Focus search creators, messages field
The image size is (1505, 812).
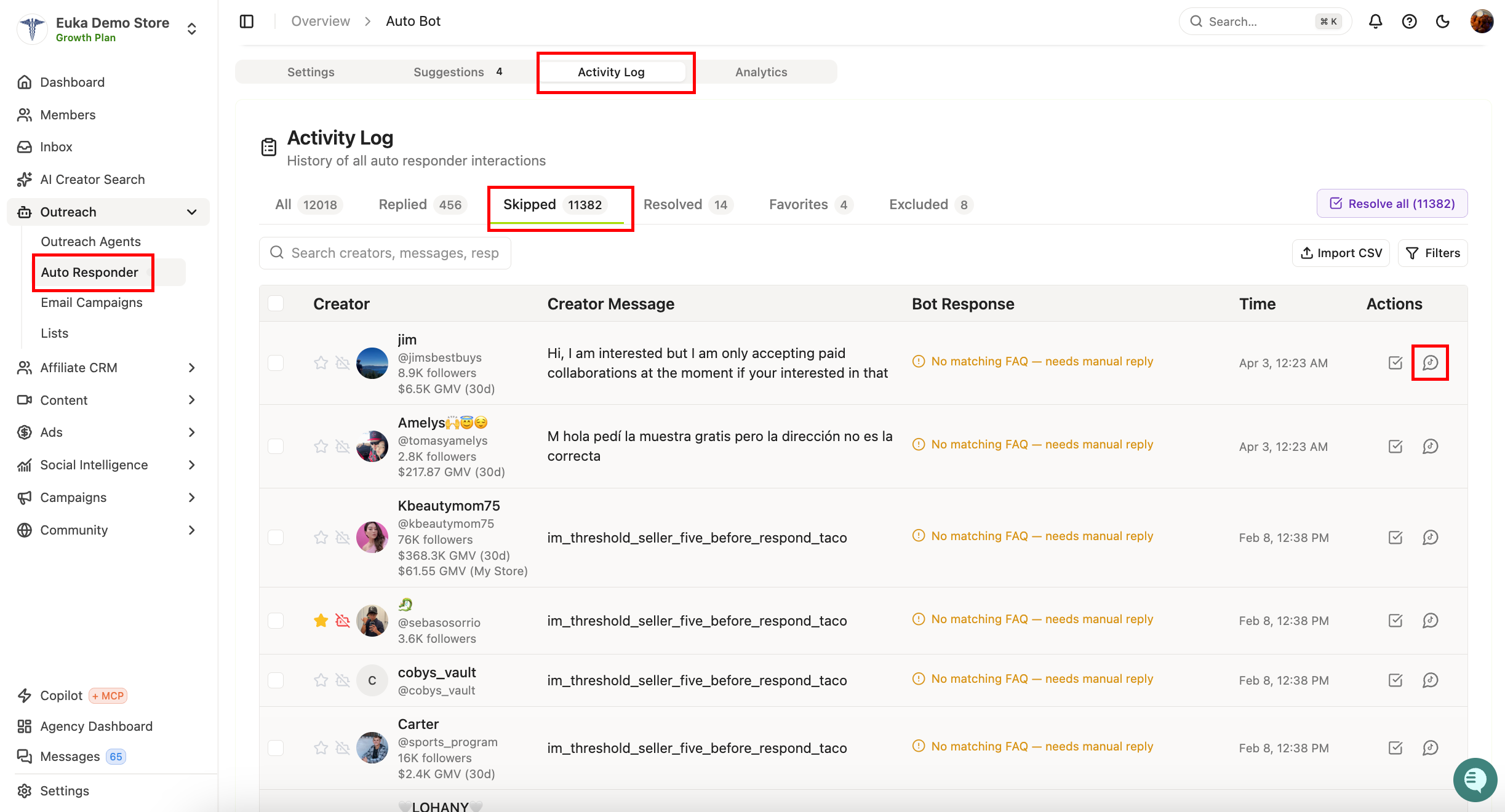(385, 253)
